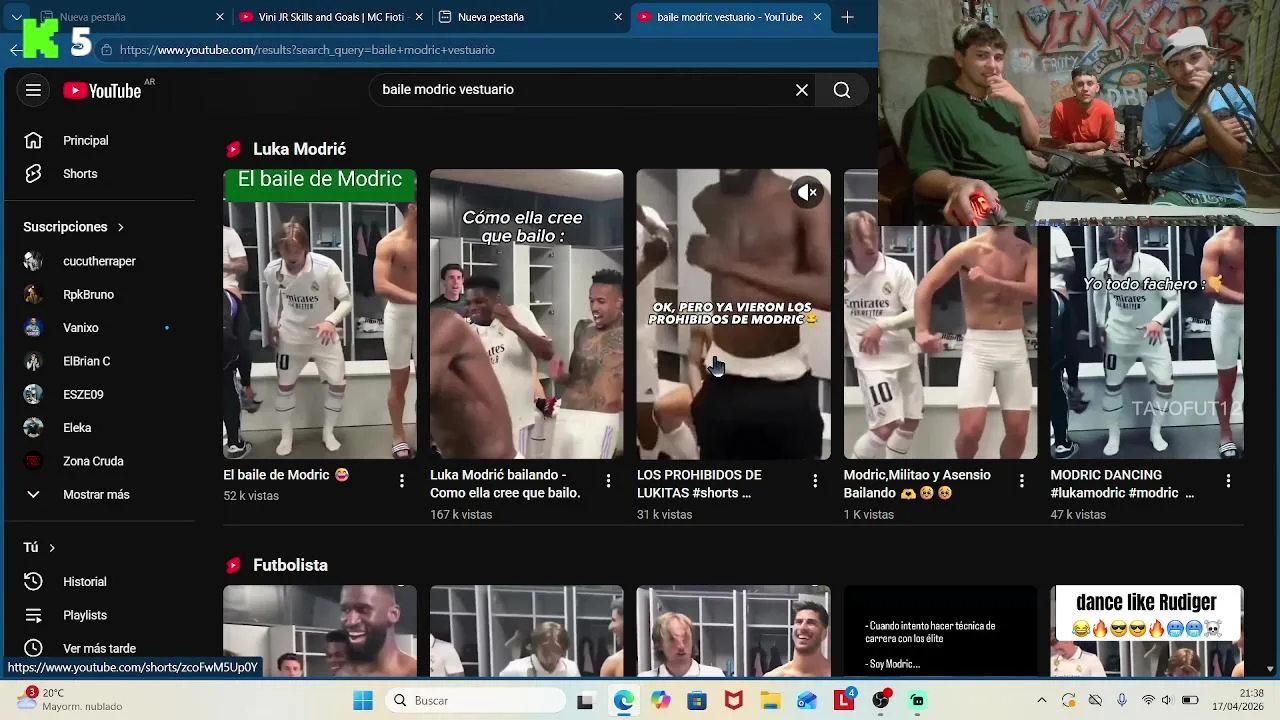Open cucutherraper channel subscription

(x=100, y=261)
